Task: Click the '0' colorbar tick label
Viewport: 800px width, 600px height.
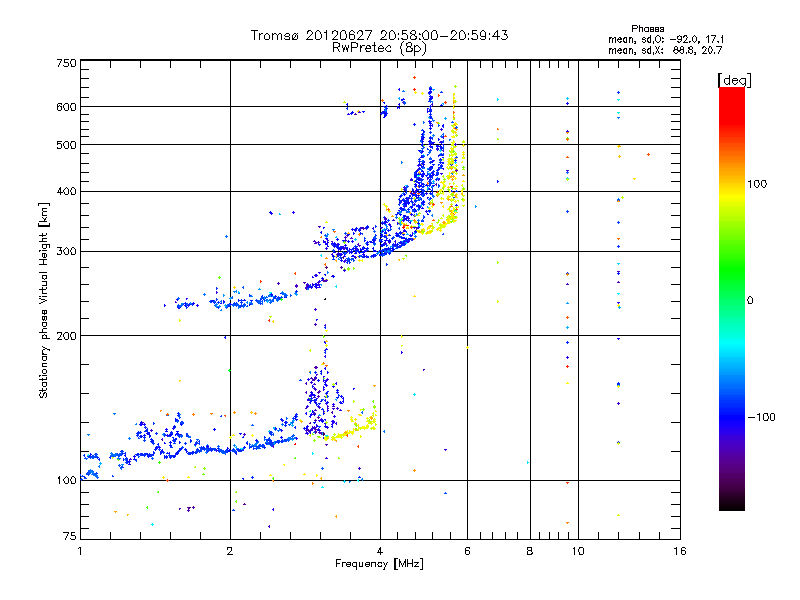Action: 750,301
